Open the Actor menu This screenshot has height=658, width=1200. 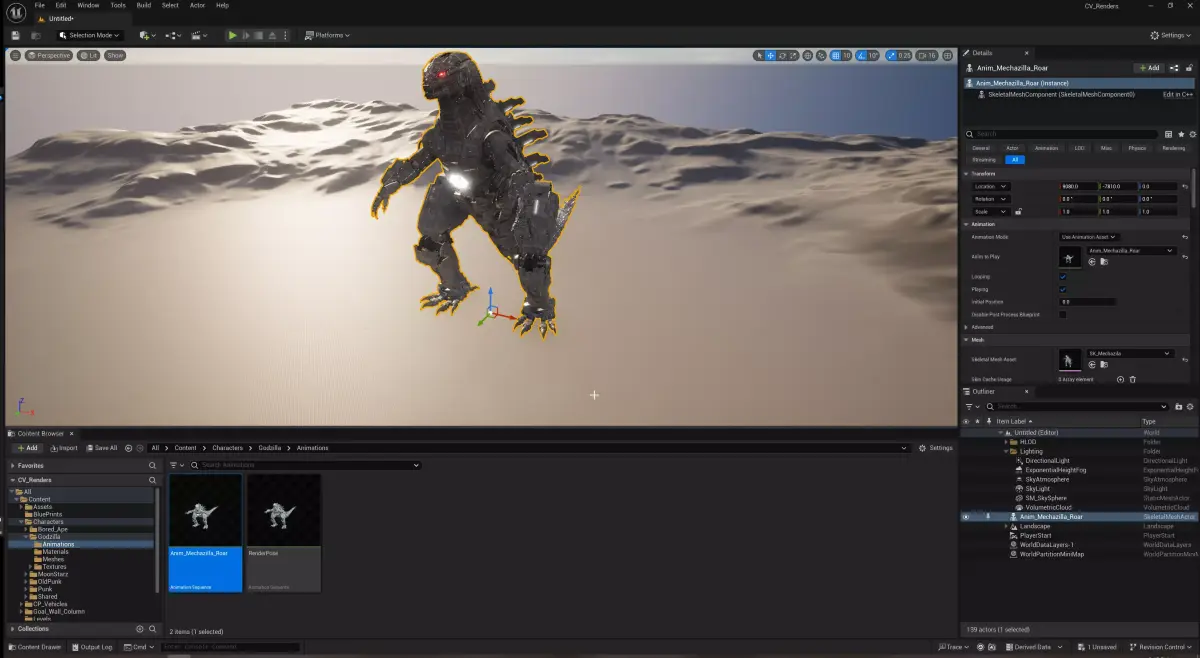(x=196, y=5)
